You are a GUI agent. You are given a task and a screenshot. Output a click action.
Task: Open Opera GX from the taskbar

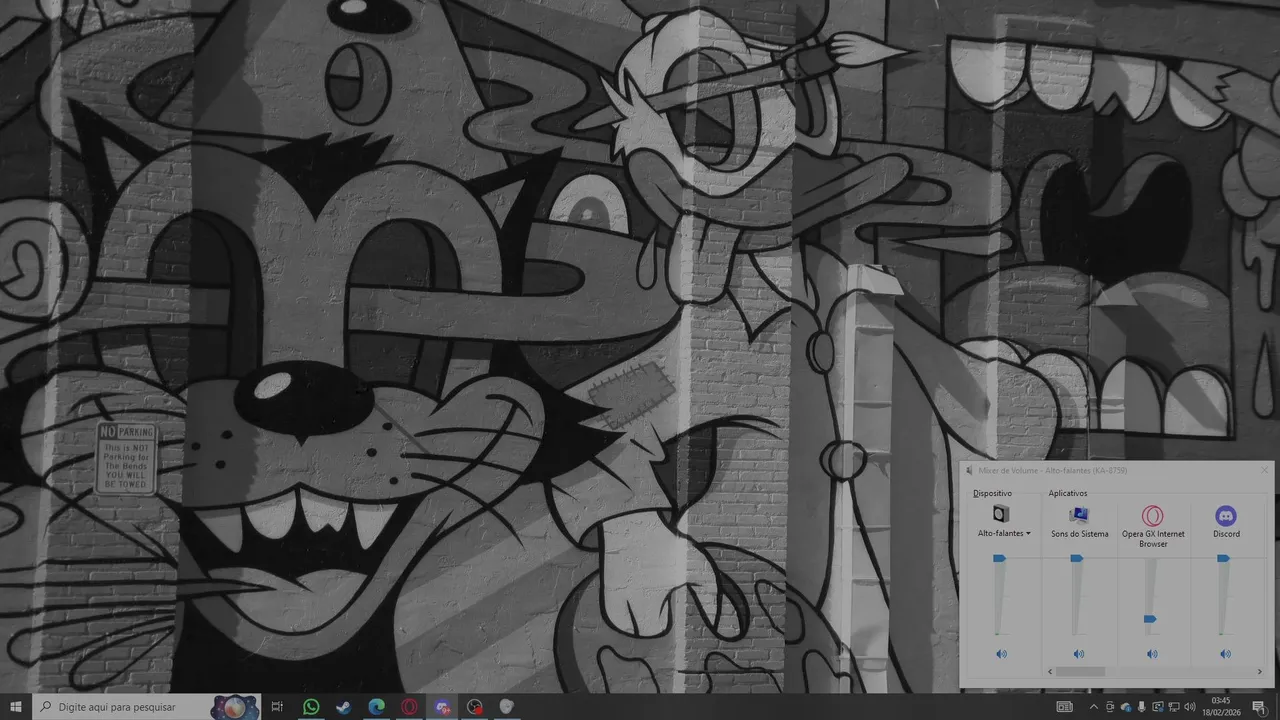409,707
